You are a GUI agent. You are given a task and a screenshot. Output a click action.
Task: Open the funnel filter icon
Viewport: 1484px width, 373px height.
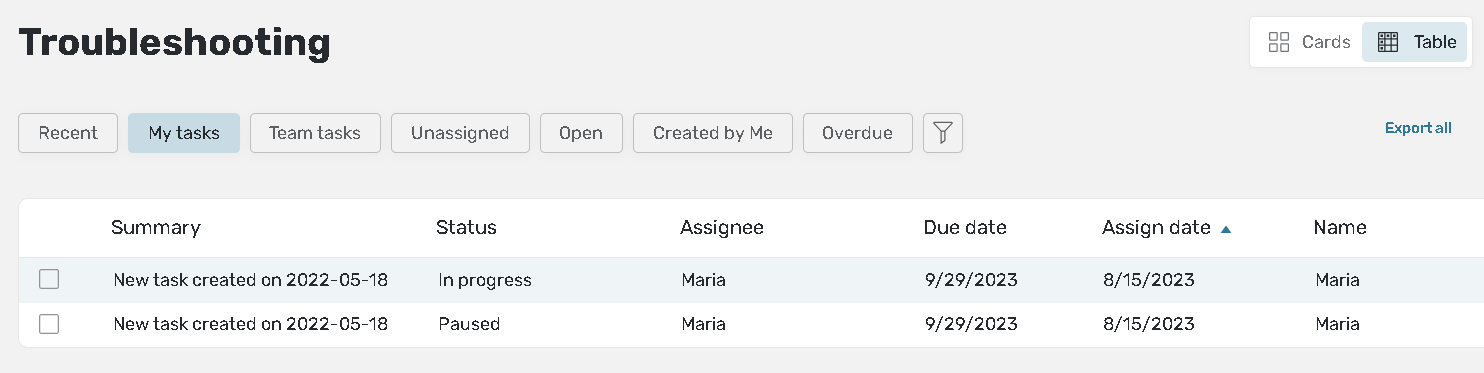[x=942, y=133]
